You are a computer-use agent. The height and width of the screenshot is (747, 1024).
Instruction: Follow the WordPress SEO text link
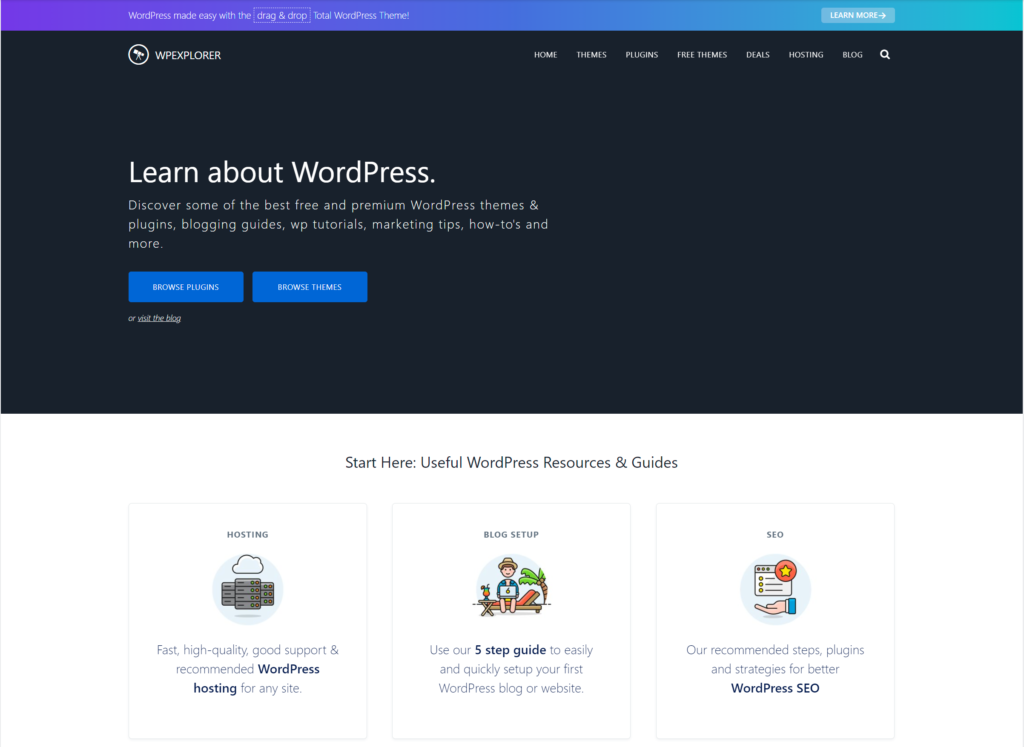(775, 688)
